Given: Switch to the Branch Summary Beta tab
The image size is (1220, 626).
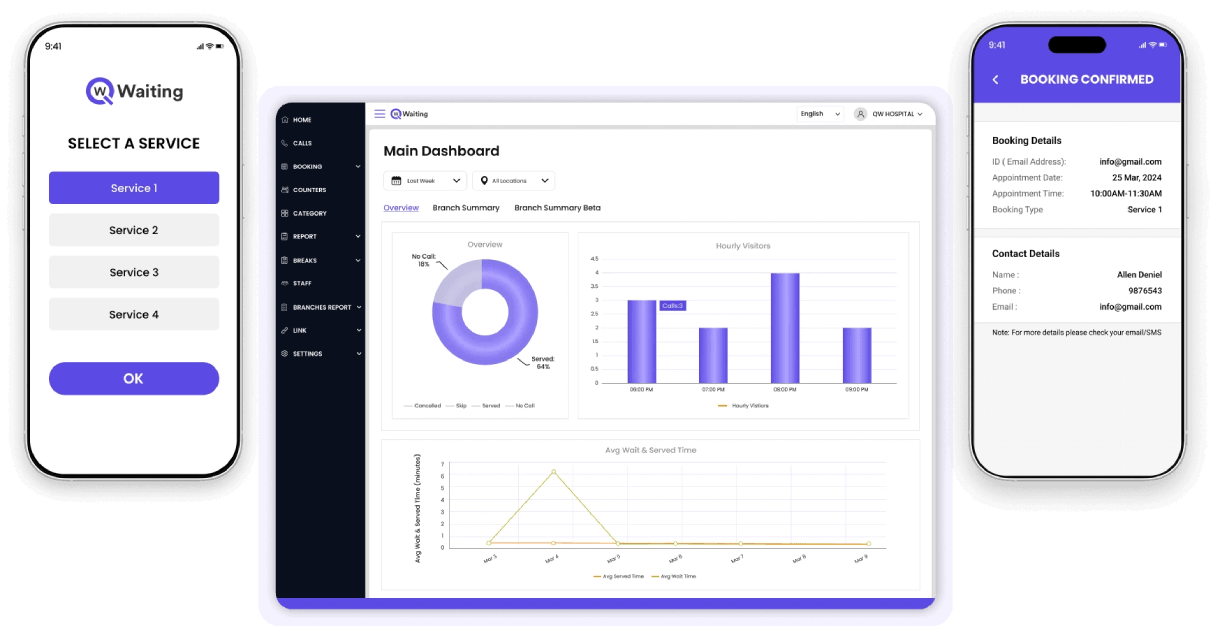Looking at the screenshot, I should (x=557, y=208).
